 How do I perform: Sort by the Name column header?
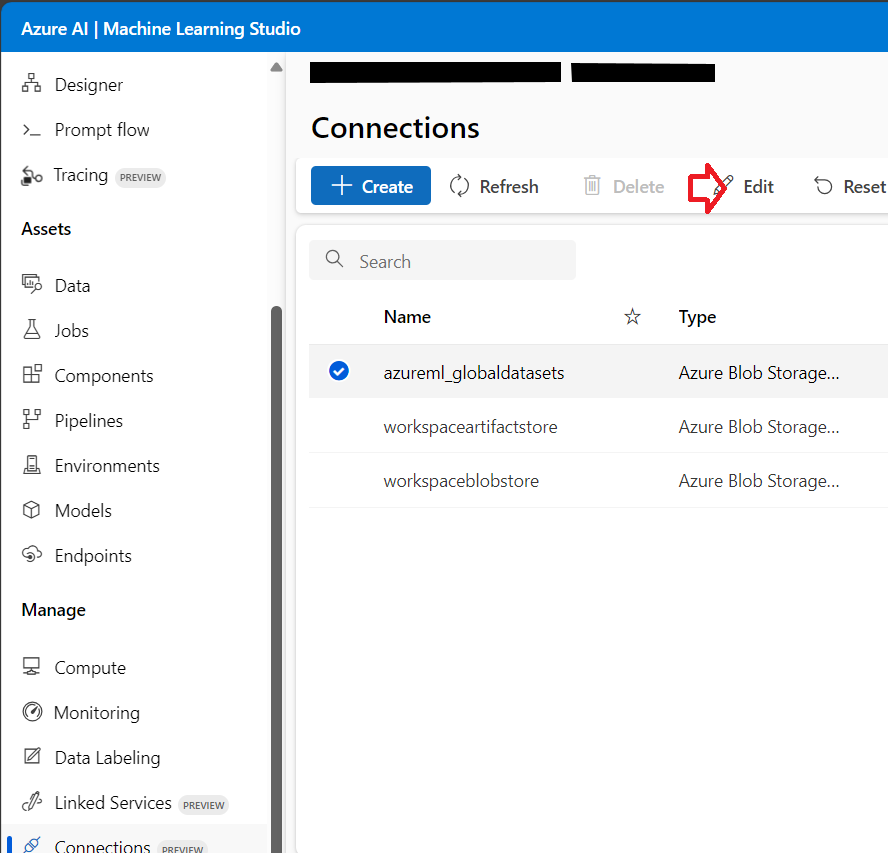407,317
